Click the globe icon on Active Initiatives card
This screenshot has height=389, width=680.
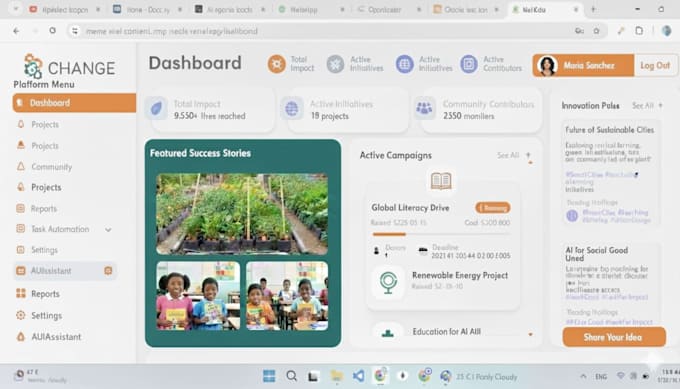click(292, 108)
